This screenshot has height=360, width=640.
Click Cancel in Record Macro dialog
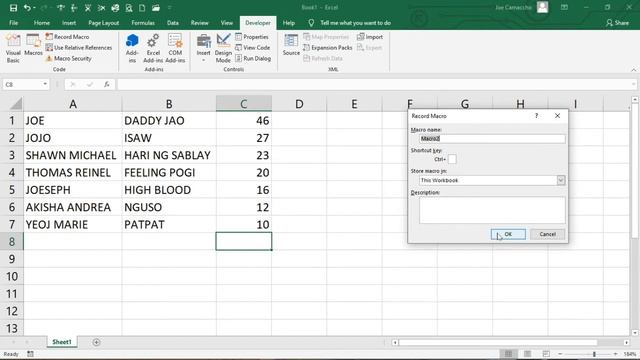pyautogui.click(x=547, y=234)
